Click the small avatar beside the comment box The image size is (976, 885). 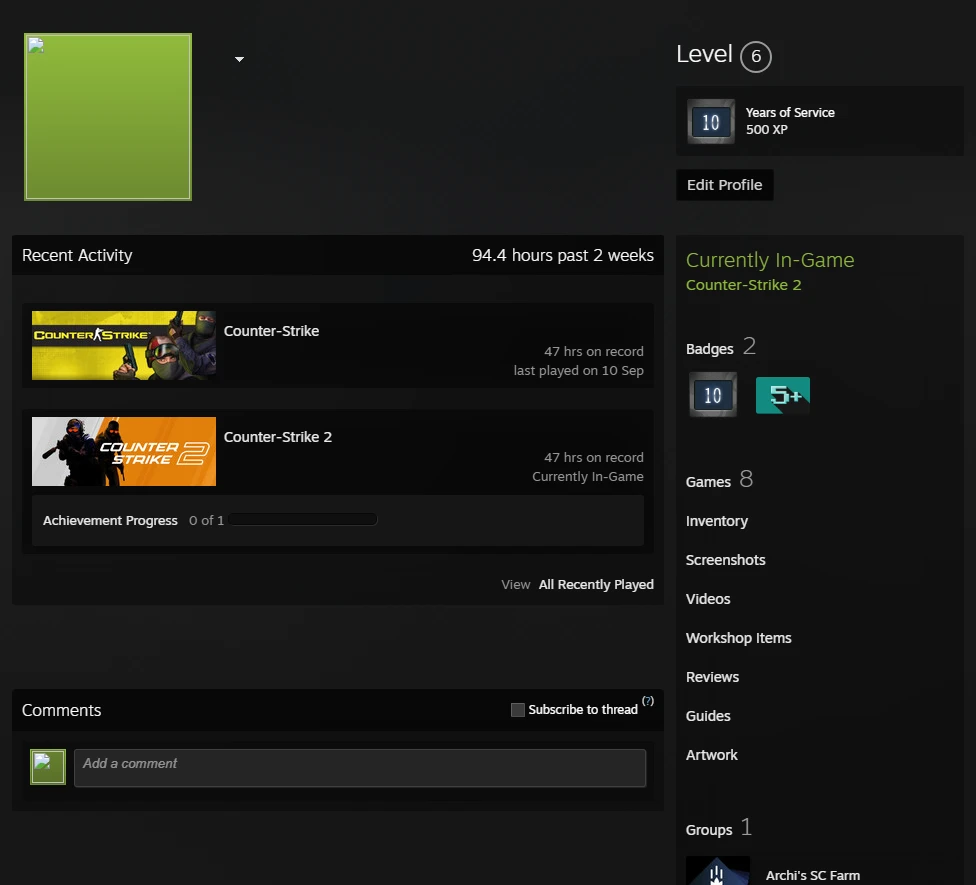pos(48,767)
